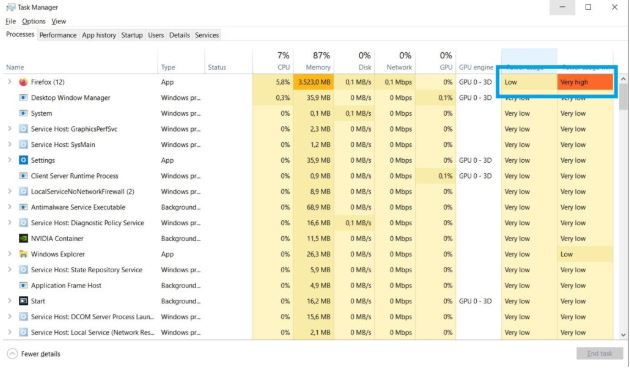Open the Options menu
Viewport: 630px width, 368px height.
tap(33, 21)
